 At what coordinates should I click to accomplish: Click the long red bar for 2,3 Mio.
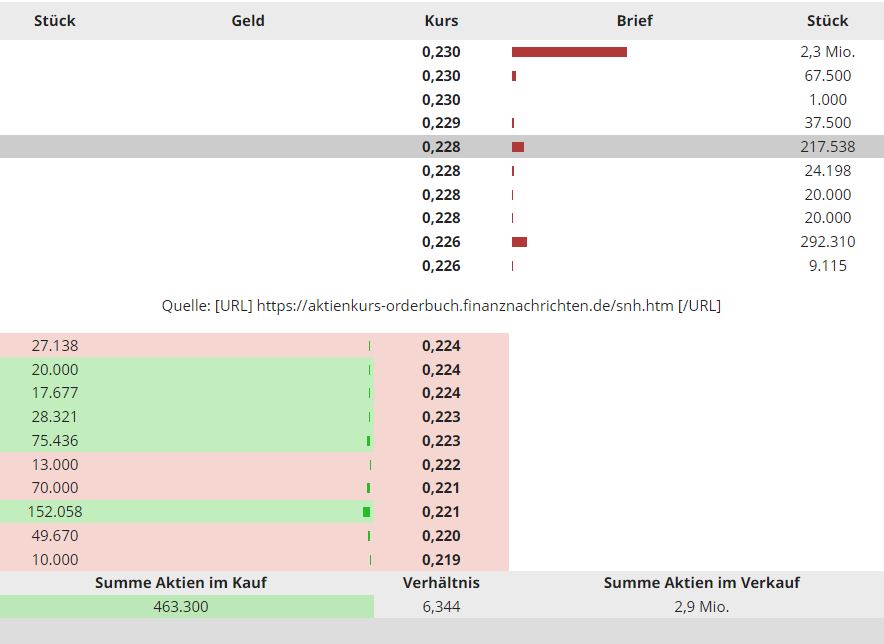(569, 52)
